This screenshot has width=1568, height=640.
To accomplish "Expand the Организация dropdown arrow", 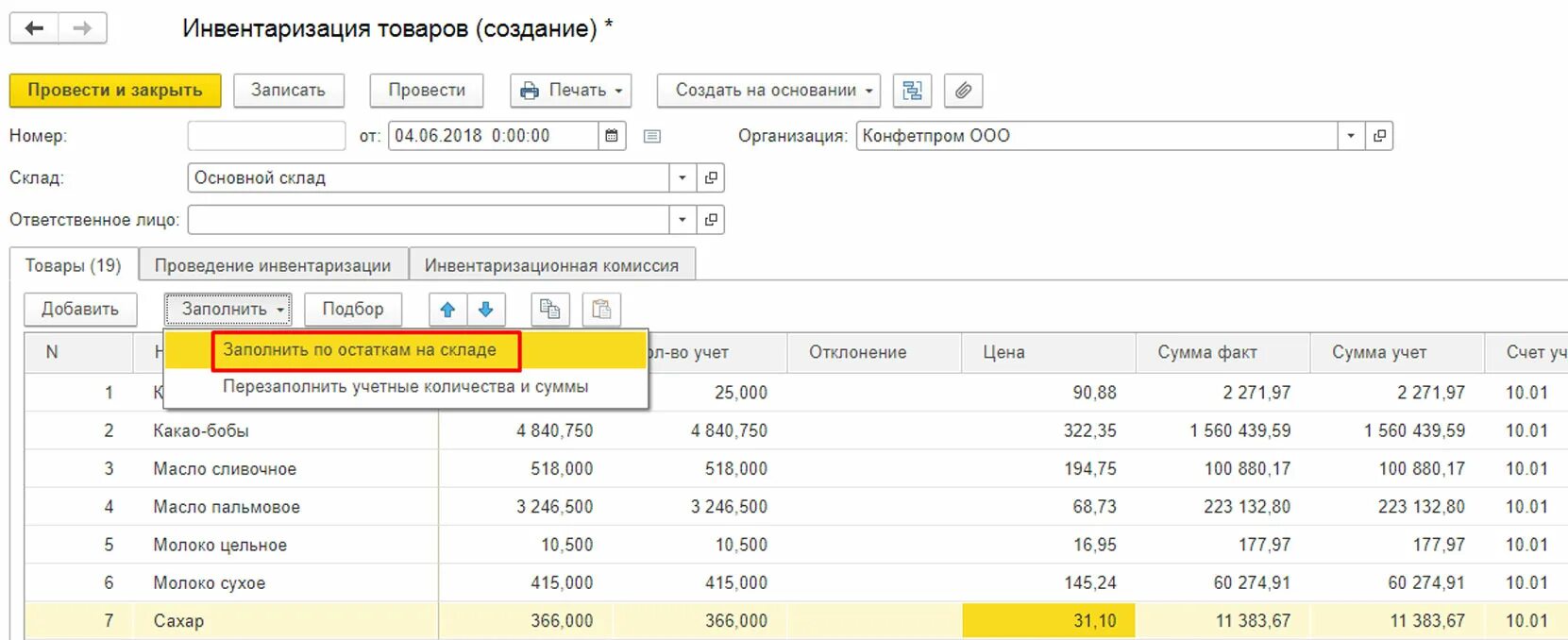I will point(1351,136).
